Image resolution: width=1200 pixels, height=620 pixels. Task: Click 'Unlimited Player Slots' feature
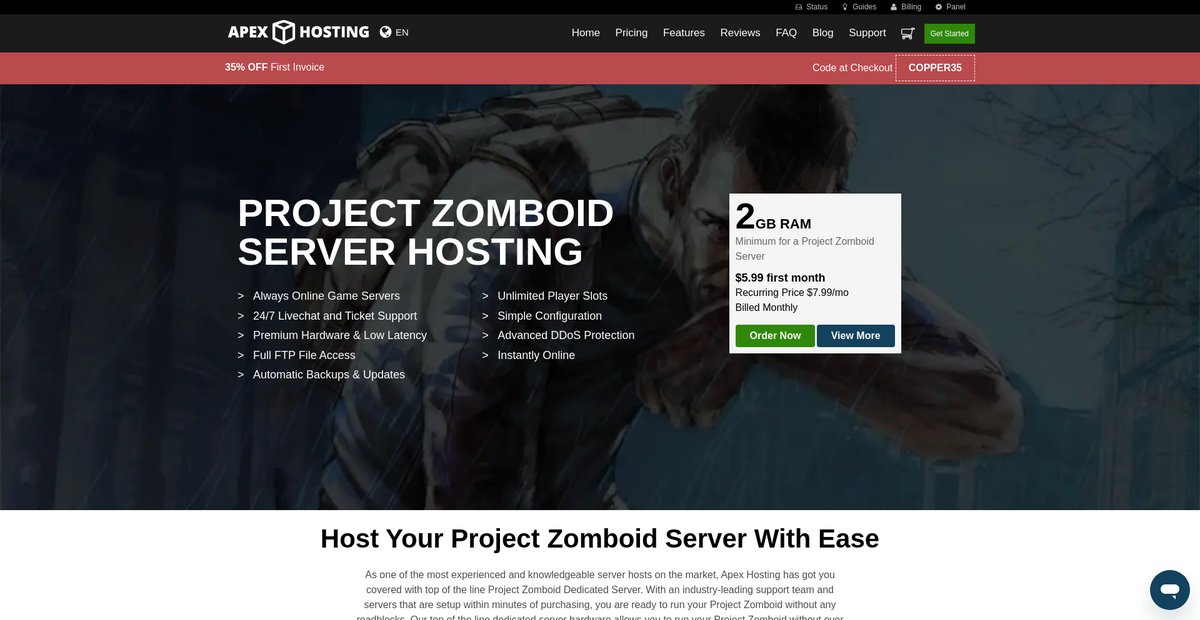552,296
